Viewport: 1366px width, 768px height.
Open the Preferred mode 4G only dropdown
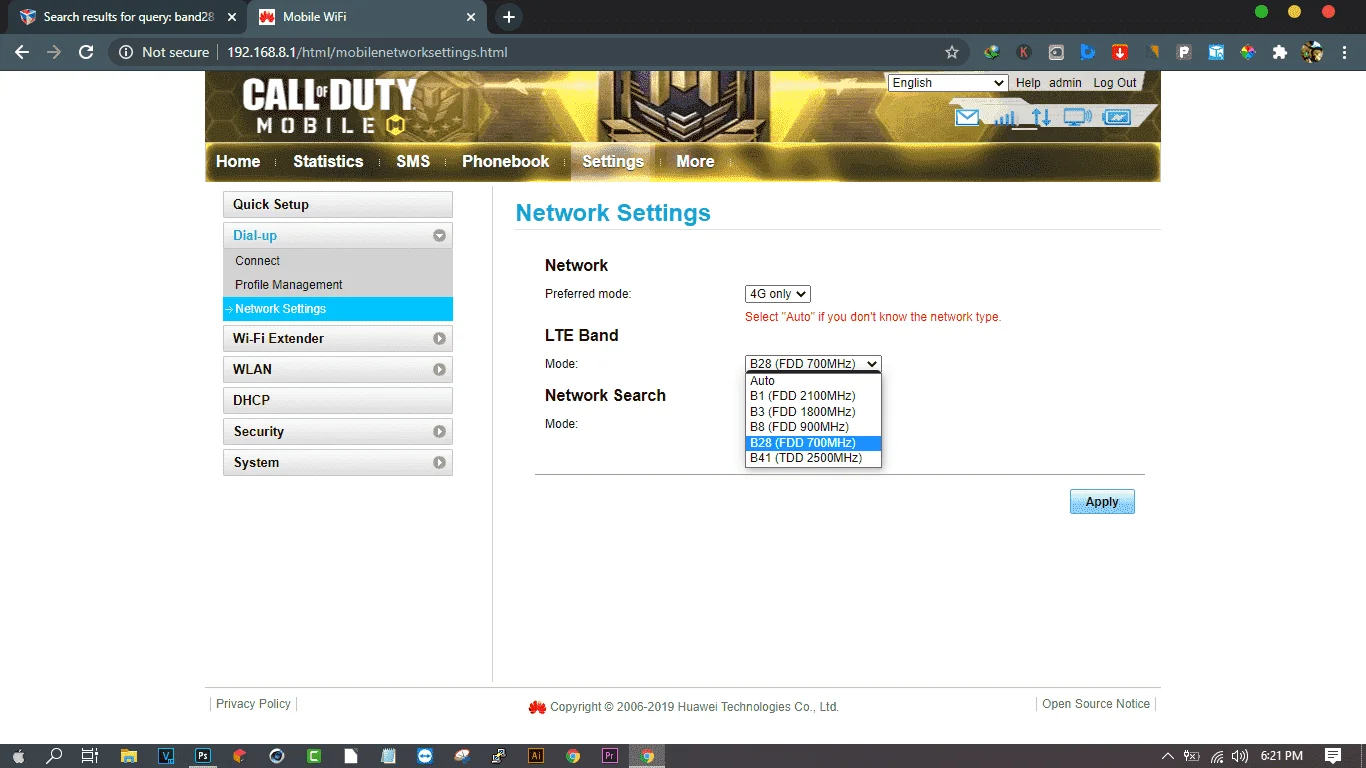pyautogui.click(x=777, y=294)
